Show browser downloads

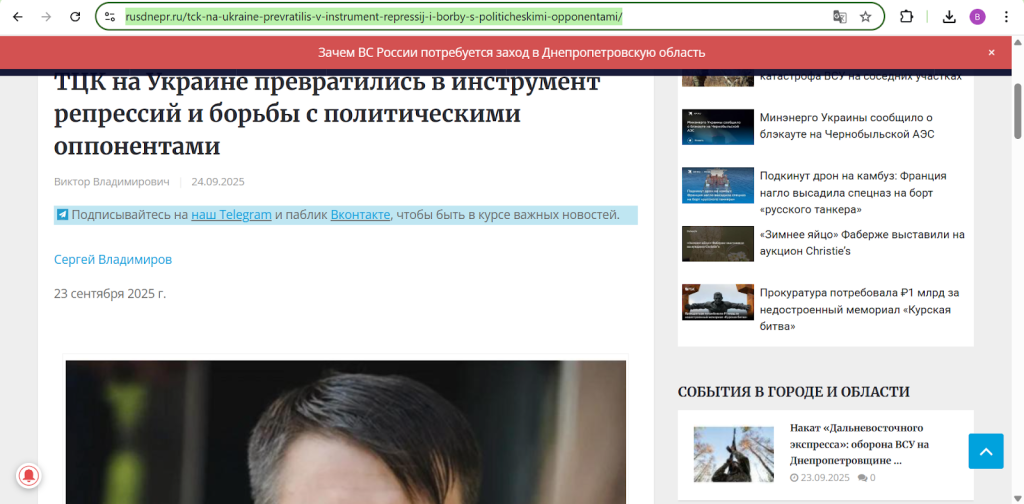click(x=949, y=17)
